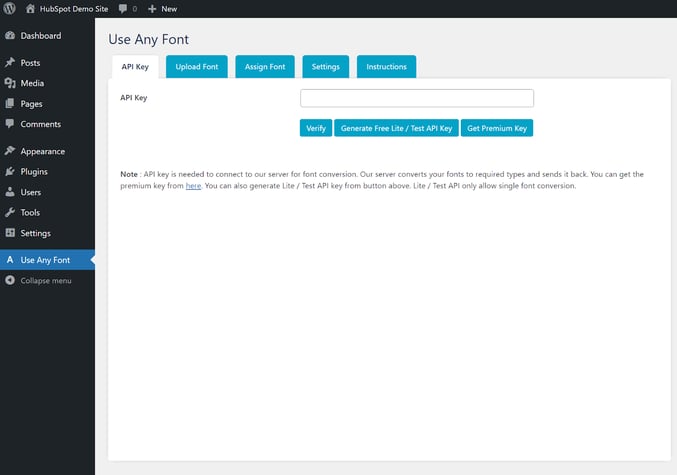Click the Collapse menu label
The width and height of the screenshot is (677, 475).
pos(46,281)
